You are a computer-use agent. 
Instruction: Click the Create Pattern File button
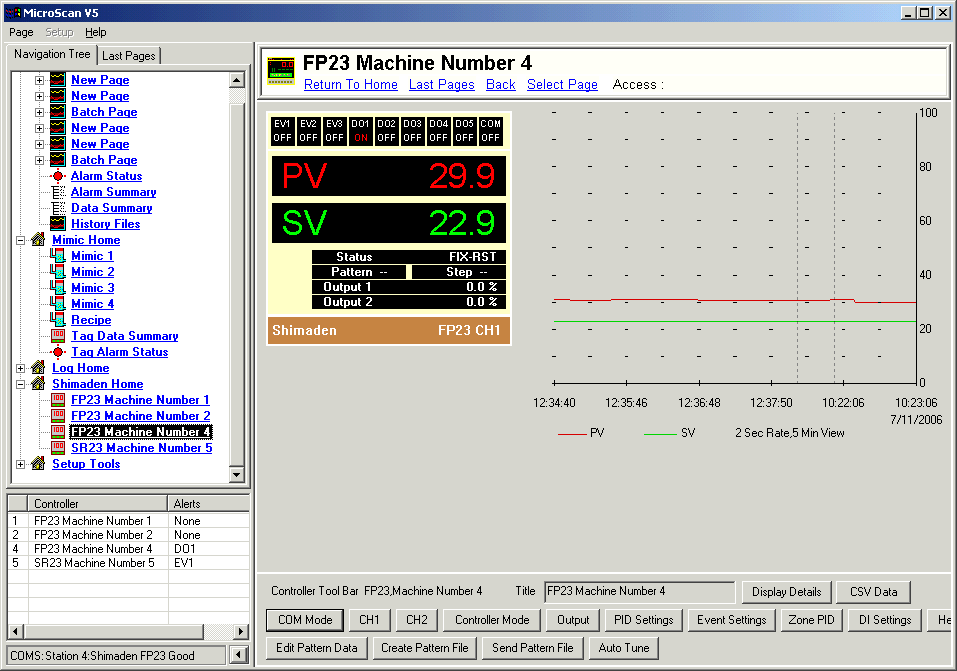point(425,648)
